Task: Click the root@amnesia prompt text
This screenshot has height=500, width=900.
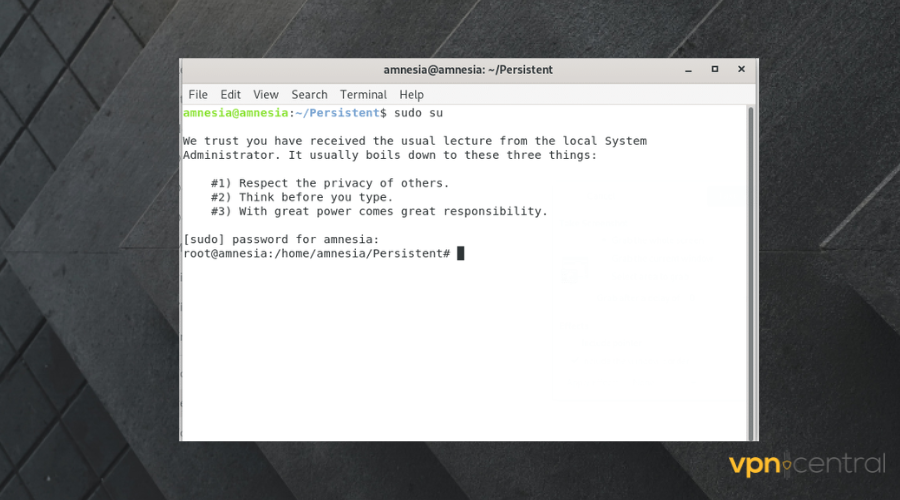Action: pos(316,254)
